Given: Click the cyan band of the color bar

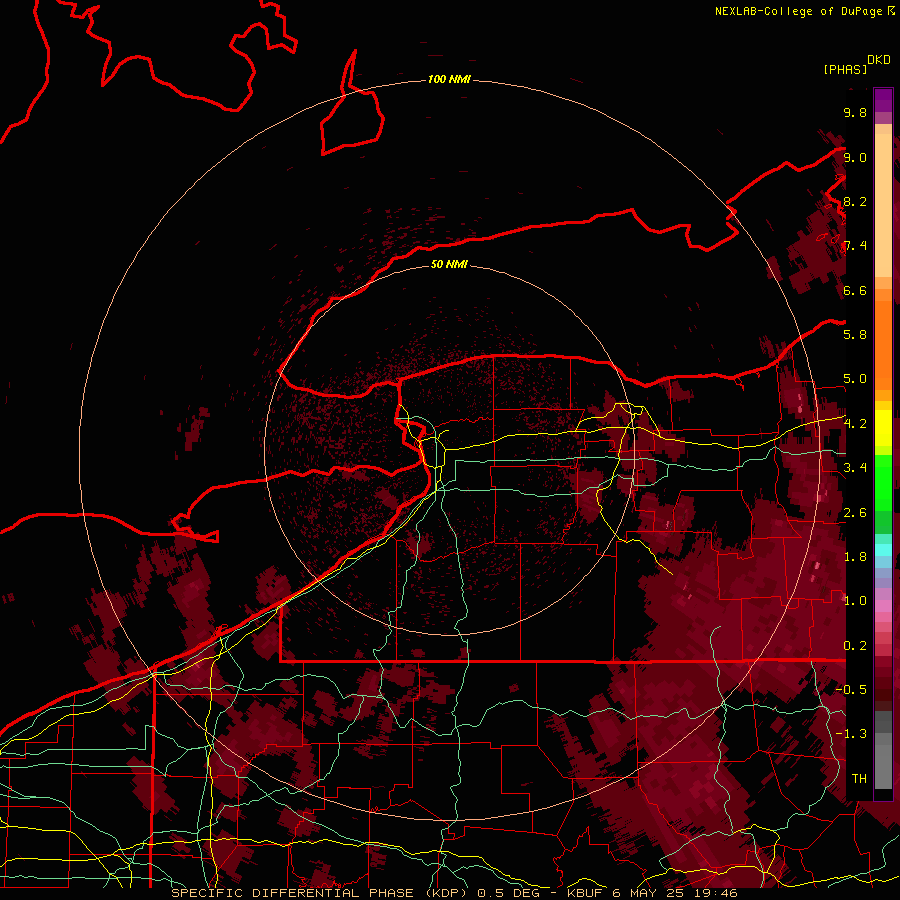Looking at the screenshot, I should (x=883, y=550).
